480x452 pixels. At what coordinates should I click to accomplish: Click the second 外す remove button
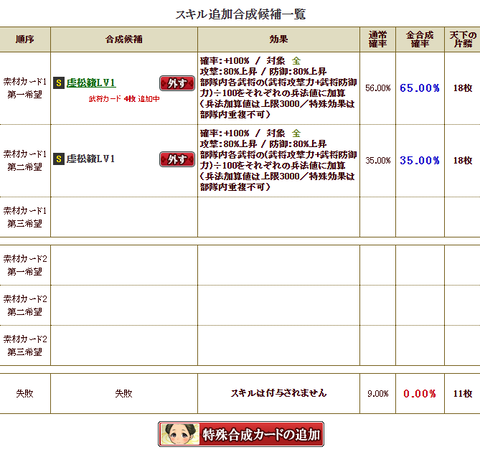point(177,159)
